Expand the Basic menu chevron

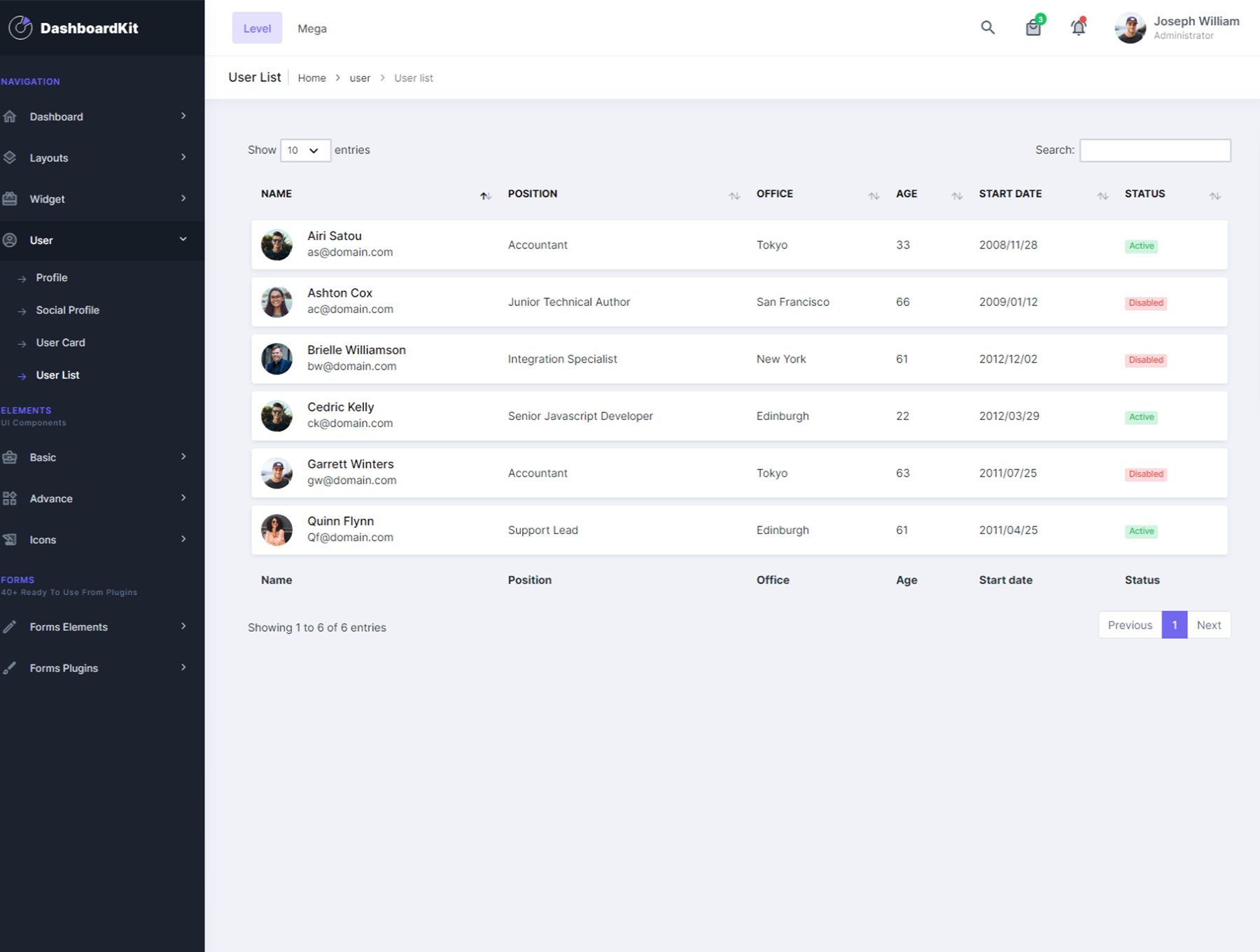click(183, 457)
